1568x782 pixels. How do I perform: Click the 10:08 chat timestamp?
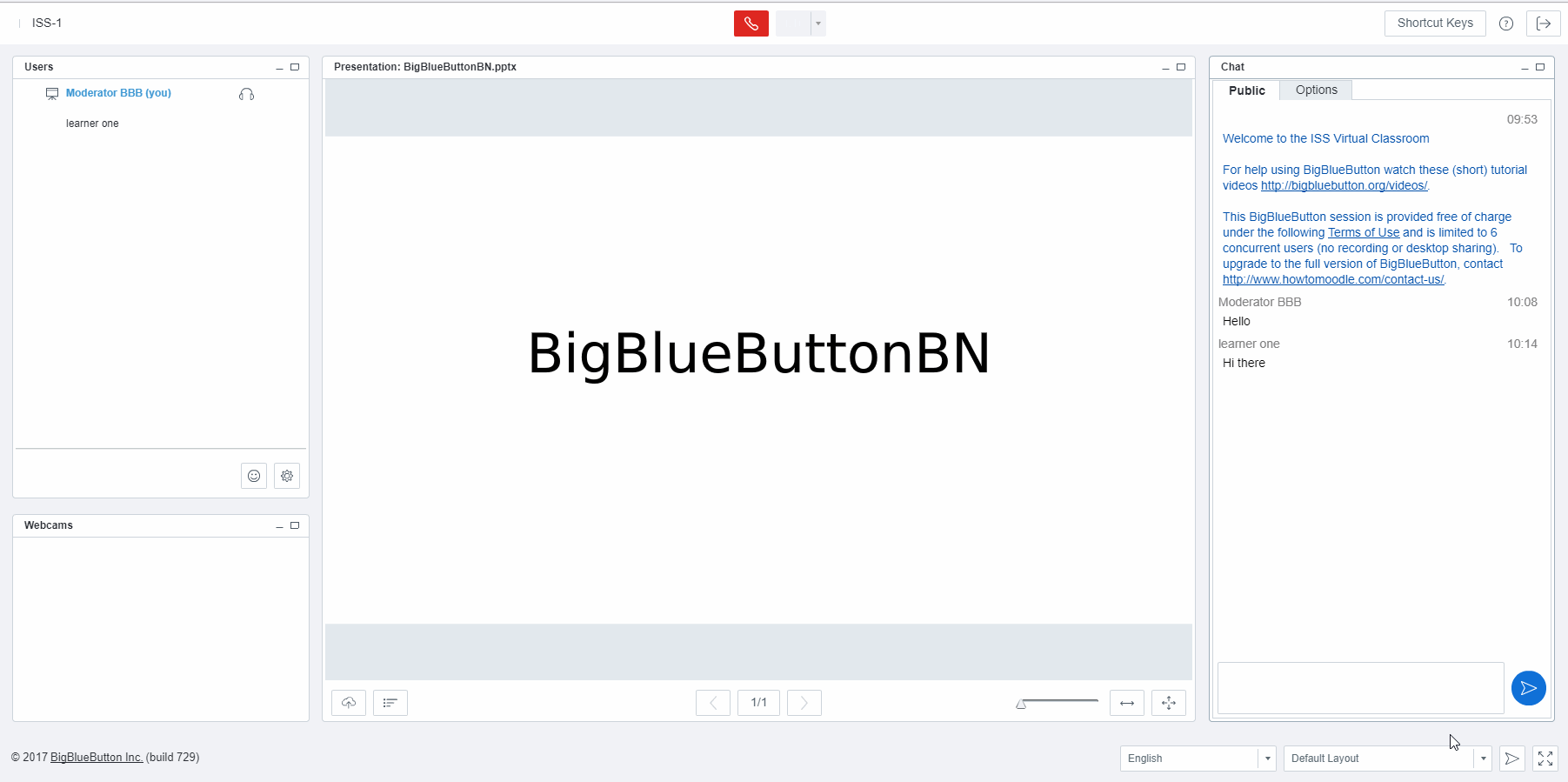pos(1522,302)
